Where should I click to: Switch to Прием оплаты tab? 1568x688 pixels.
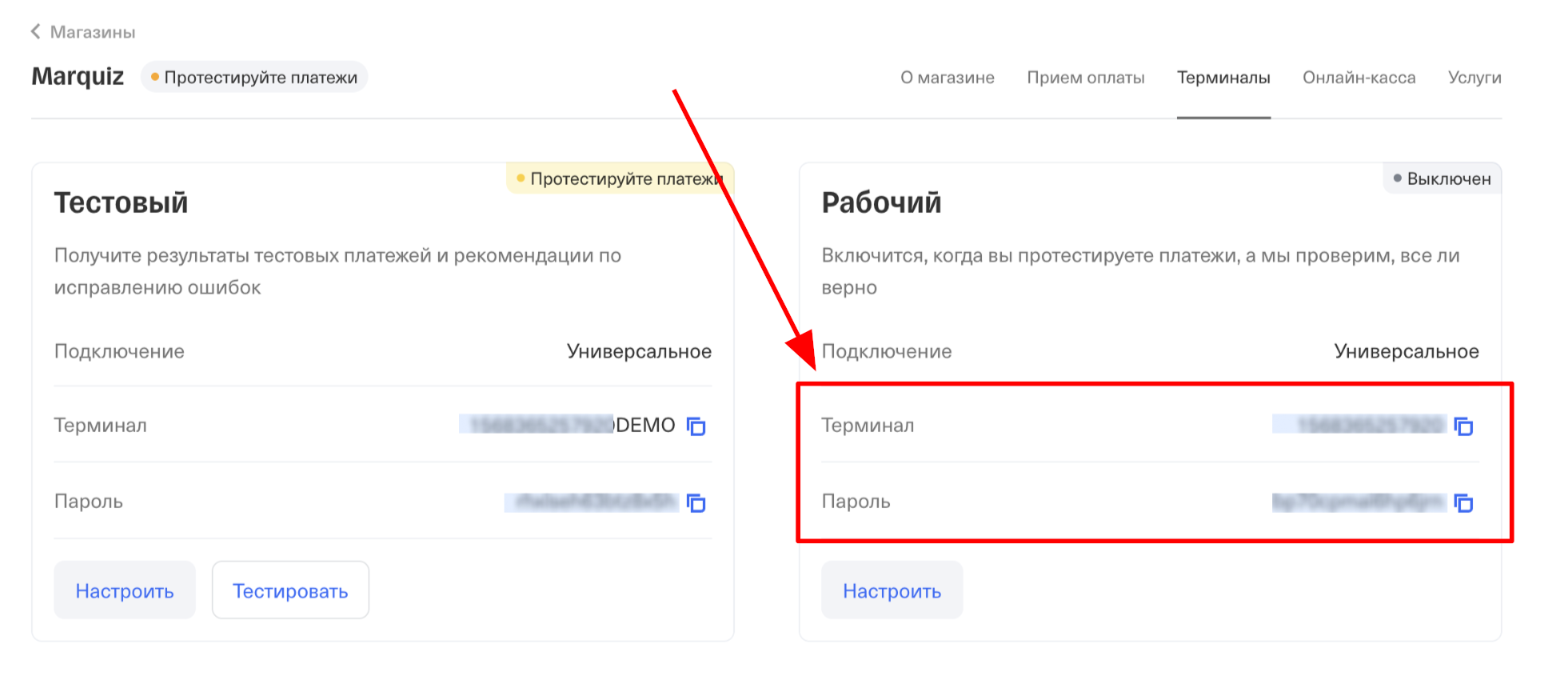1085,78
